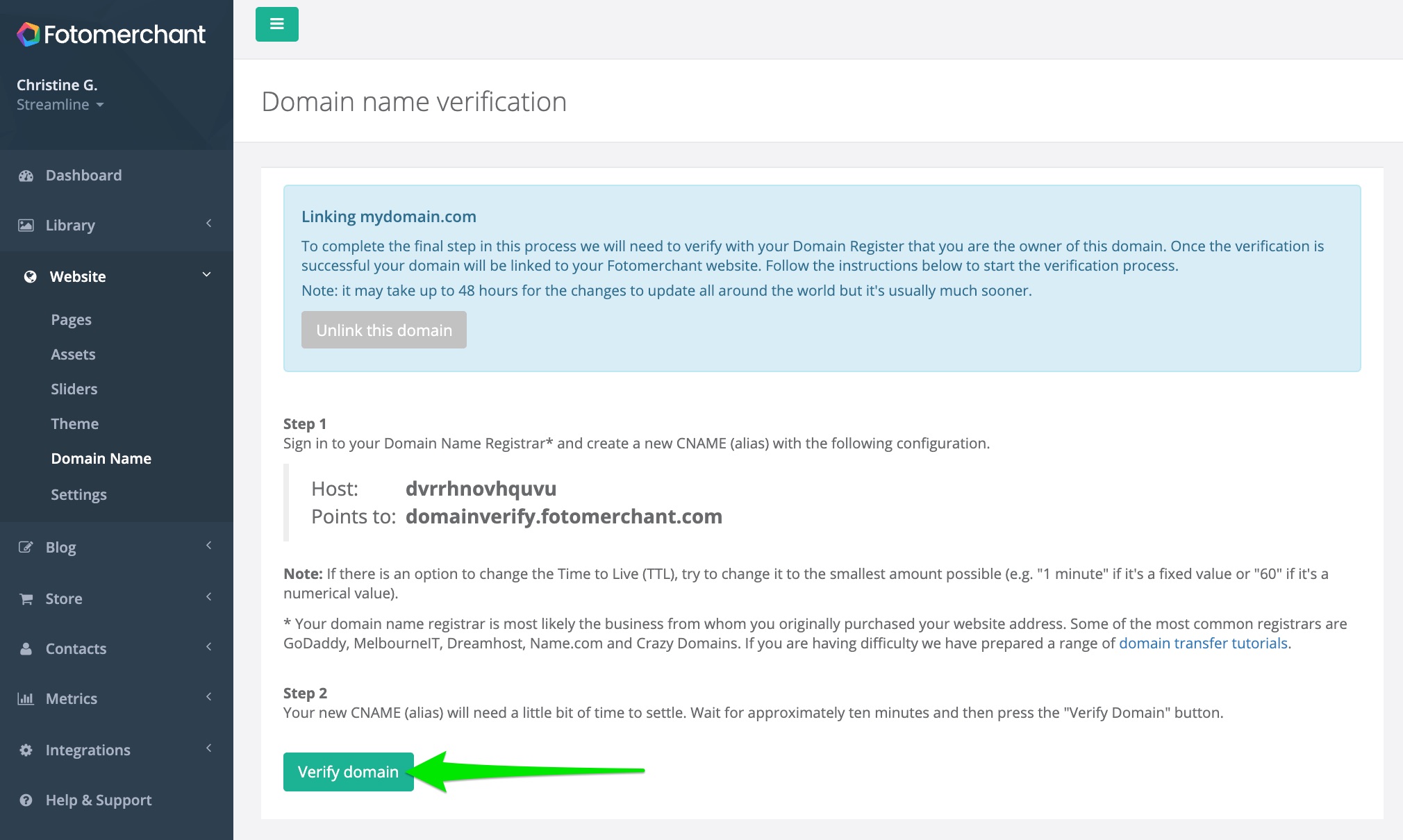Click the Store label in sidebar
This screenshot has width=1403, height=840.
(x=63, y=599)
